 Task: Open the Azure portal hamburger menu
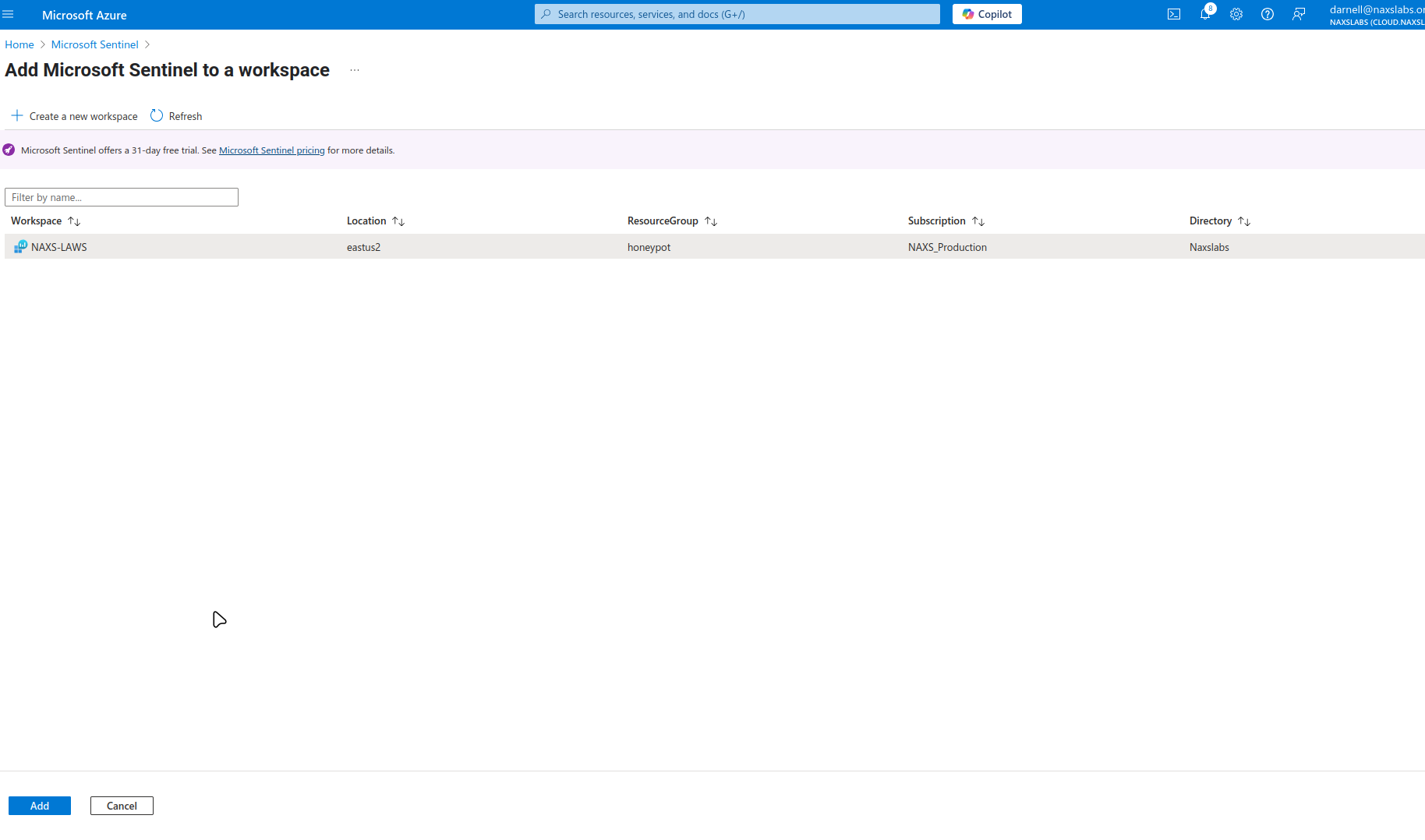(x=9, y=14)
